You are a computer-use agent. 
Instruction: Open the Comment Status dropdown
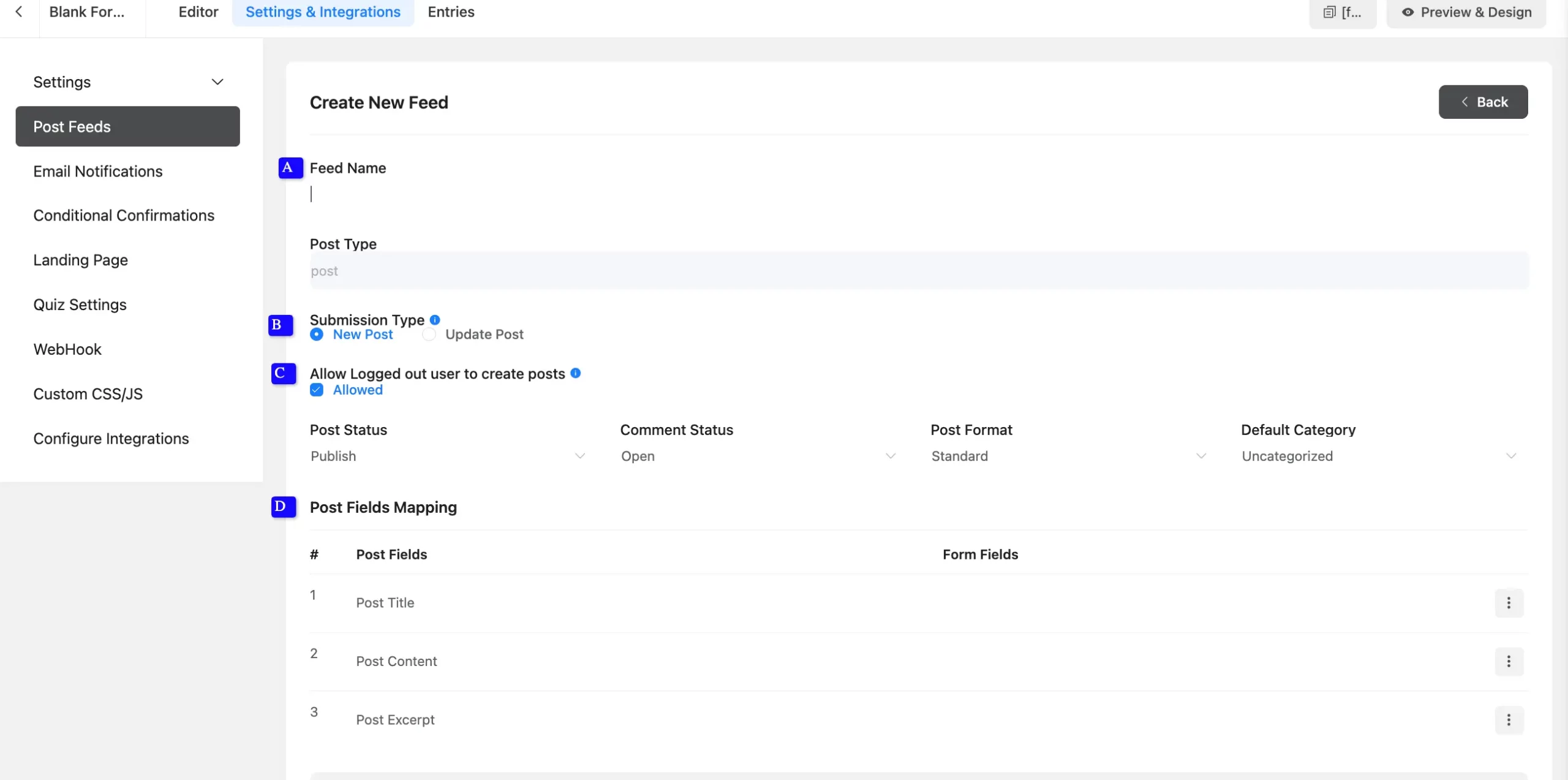(x=758, y=456)
